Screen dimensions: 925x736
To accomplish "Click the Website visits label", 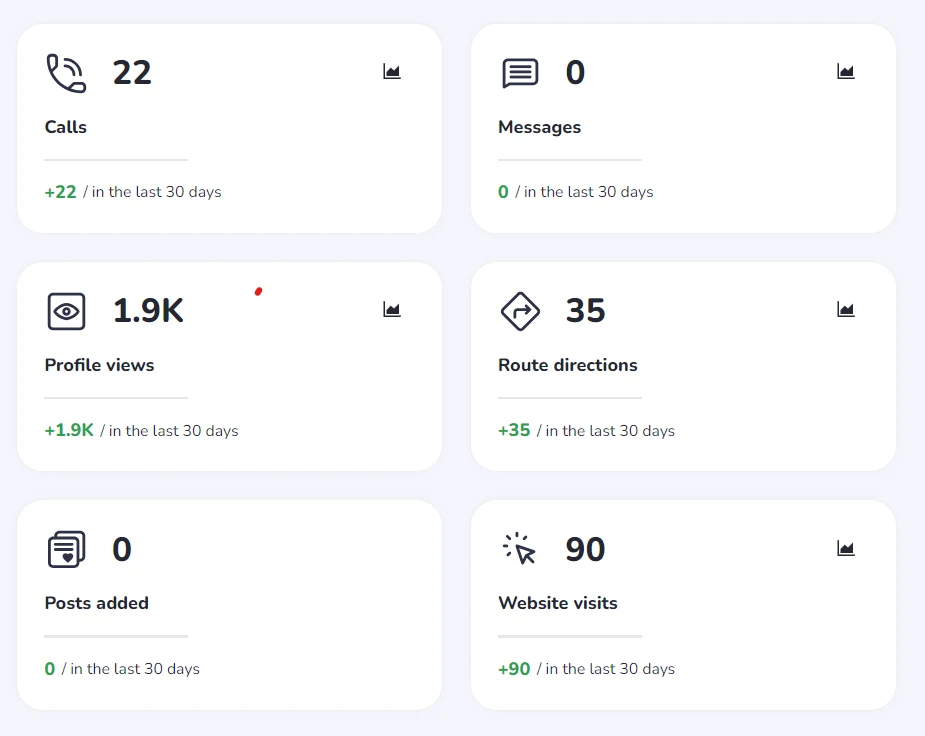I will click(557, 603).
